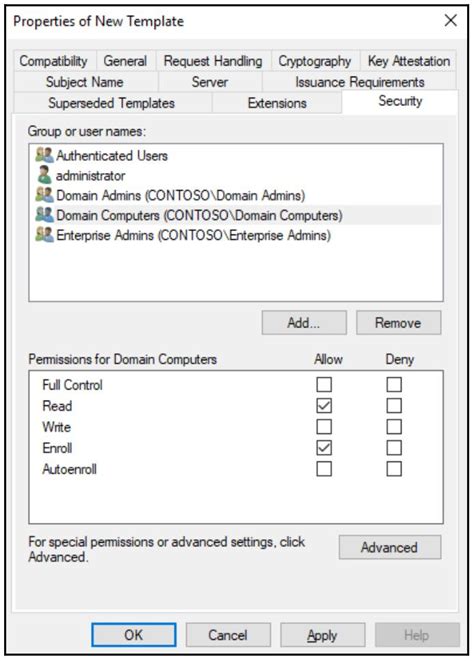
Task: Select the Enterprise Admins group icon
Action: (44, 235)
